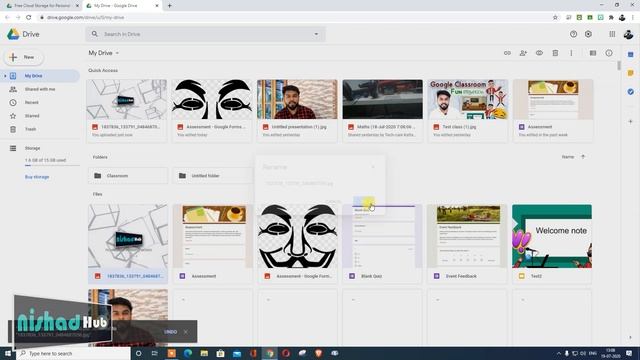Reload the page
640x360 pixels.
tap(29, 18)
